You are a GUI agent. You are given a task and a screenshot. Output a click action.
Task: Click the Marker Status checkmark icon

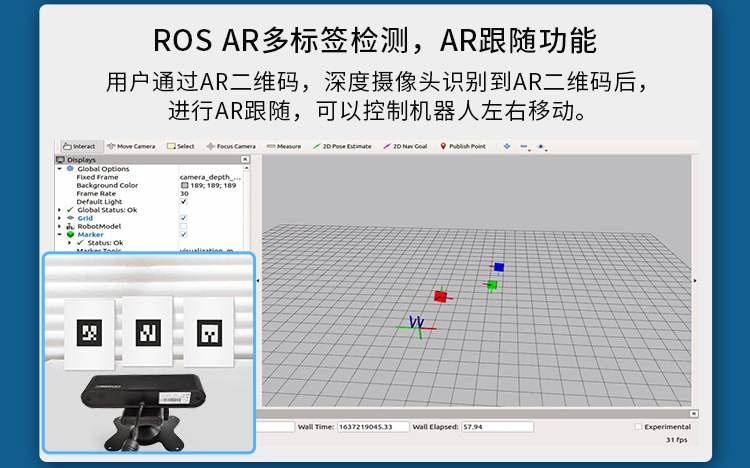click(80, 243)
